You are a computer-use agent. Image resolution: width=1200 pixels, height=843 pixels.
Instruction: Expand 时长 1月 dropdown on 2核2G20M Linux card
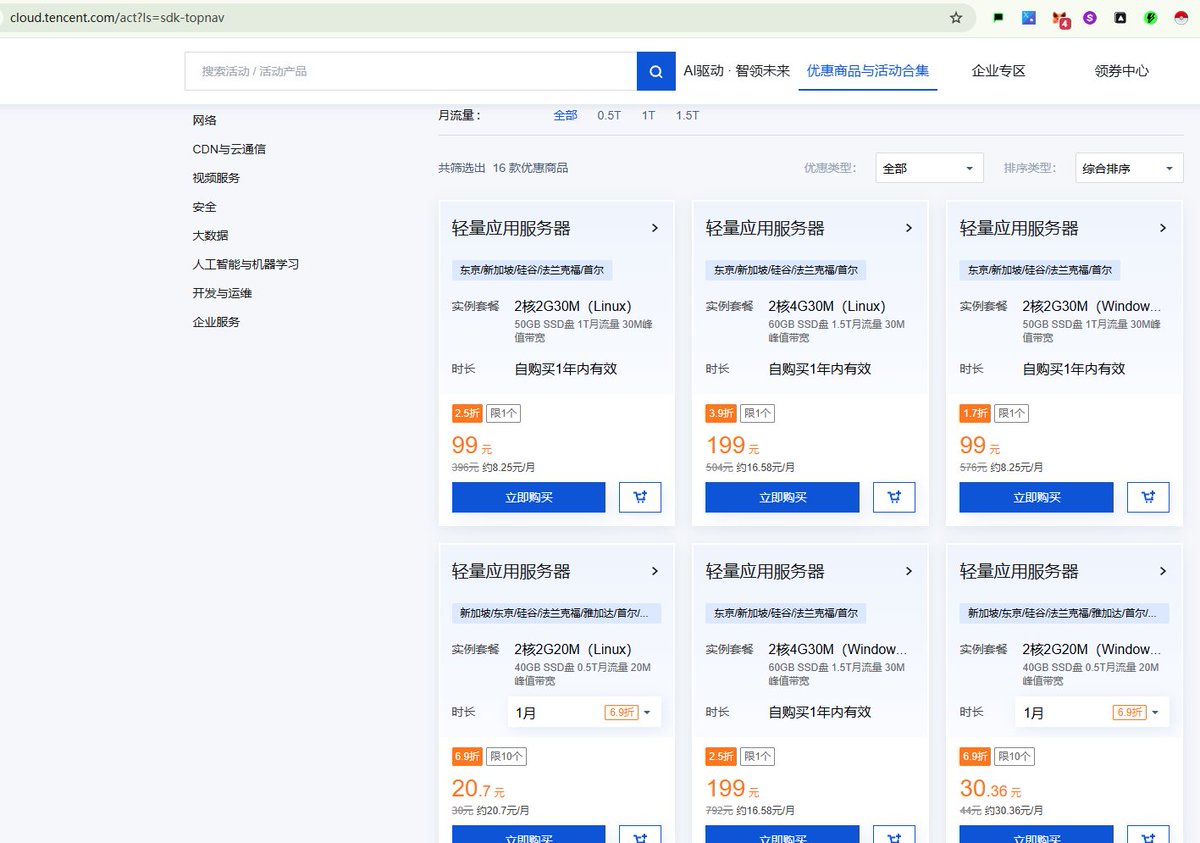(x=584, y=712)
